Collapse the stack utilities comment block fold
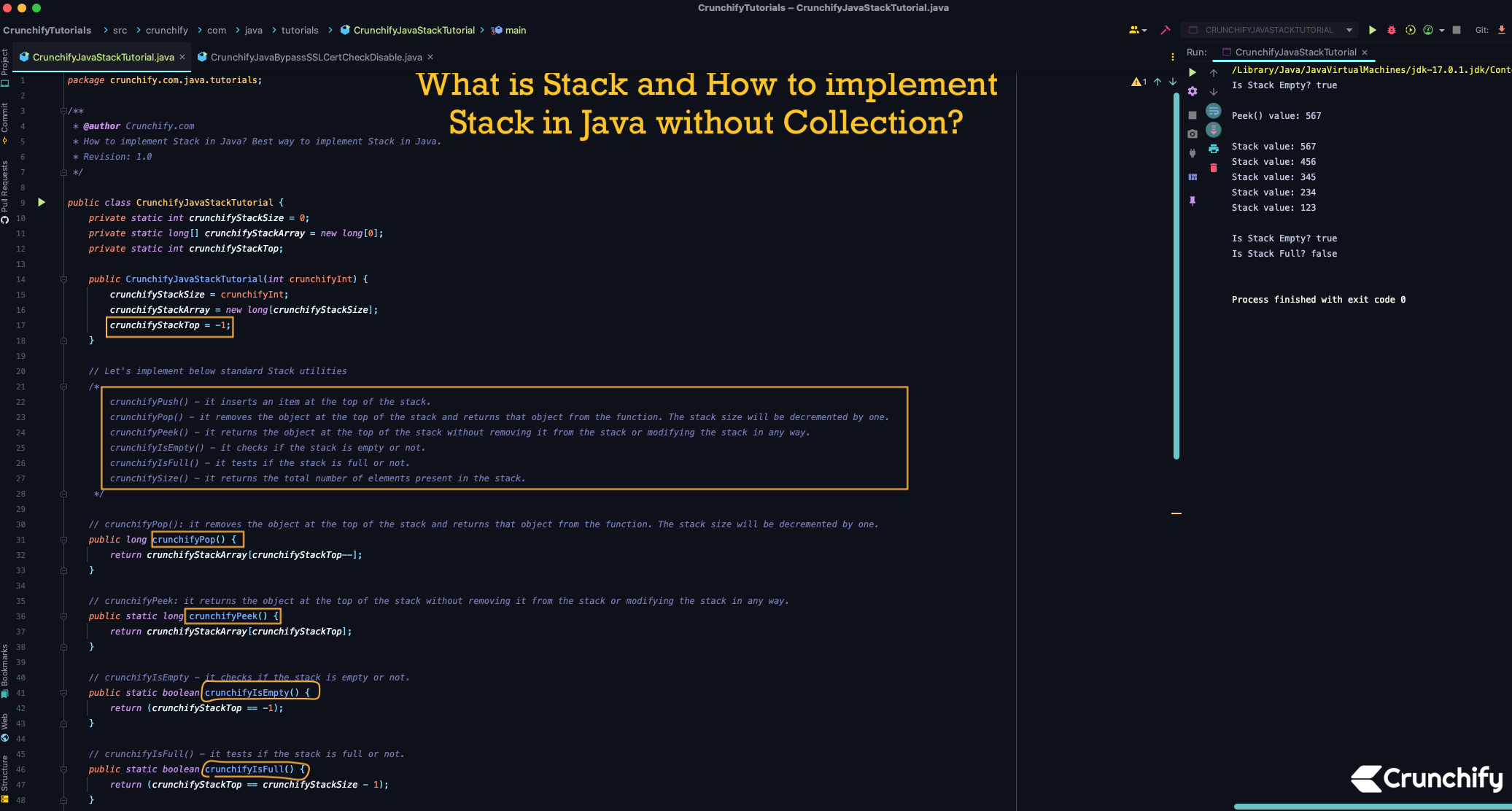The image size is (1512, 811). [64, 387]
